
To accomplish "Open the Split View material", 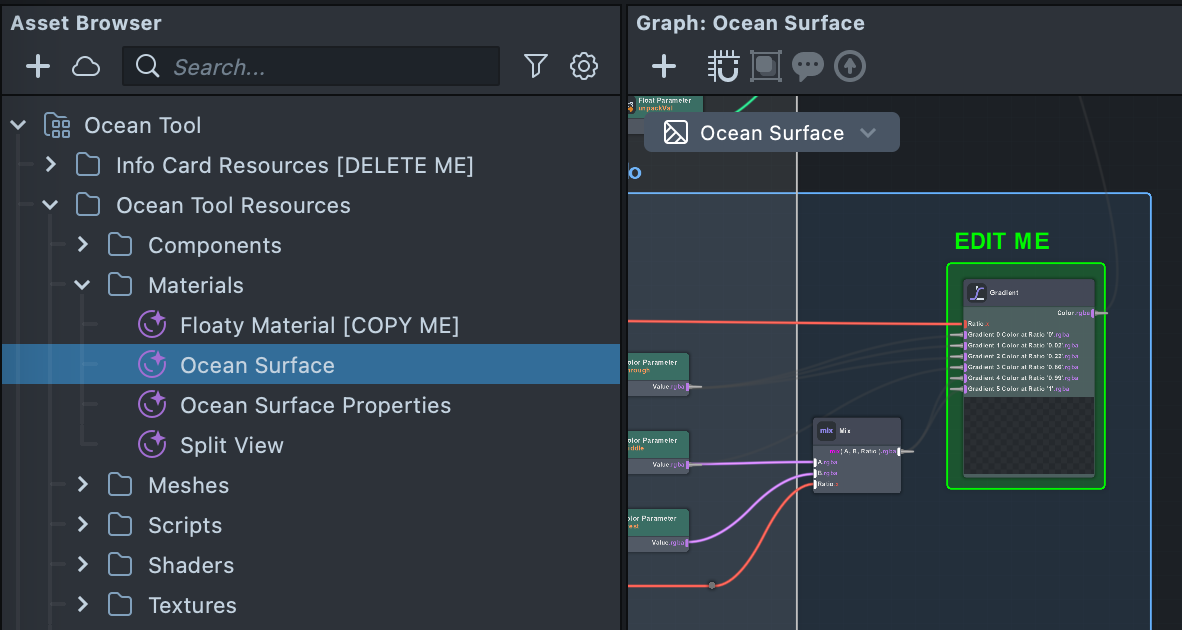I will click(x=231, y=446).
